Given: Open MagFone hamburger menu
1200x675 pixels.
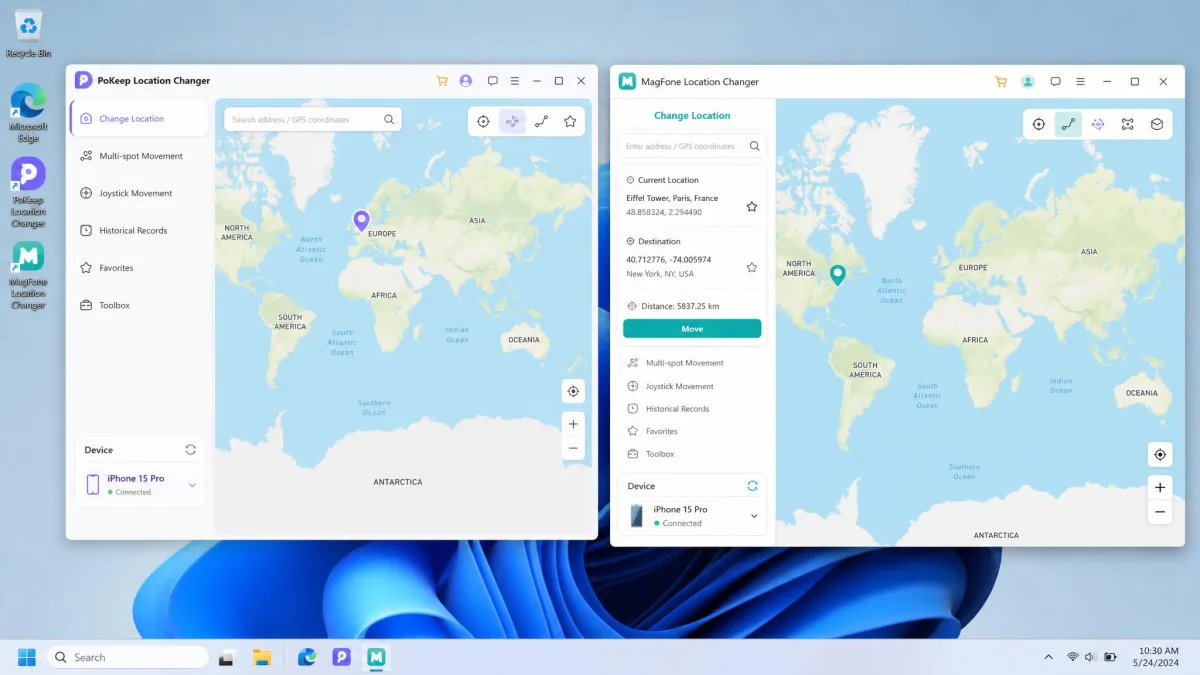Looking at the screenshot, I should click(1080, 82).
